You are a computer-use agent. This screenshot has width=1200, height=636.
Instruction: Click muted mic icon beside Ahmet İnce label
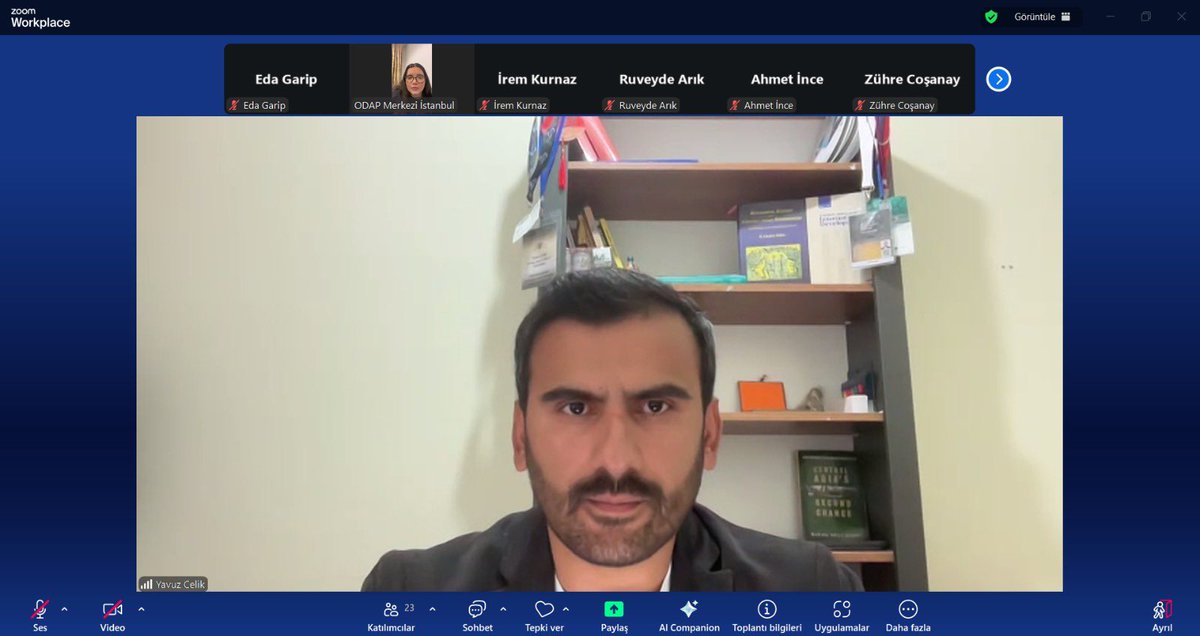(x=735, y=105)
